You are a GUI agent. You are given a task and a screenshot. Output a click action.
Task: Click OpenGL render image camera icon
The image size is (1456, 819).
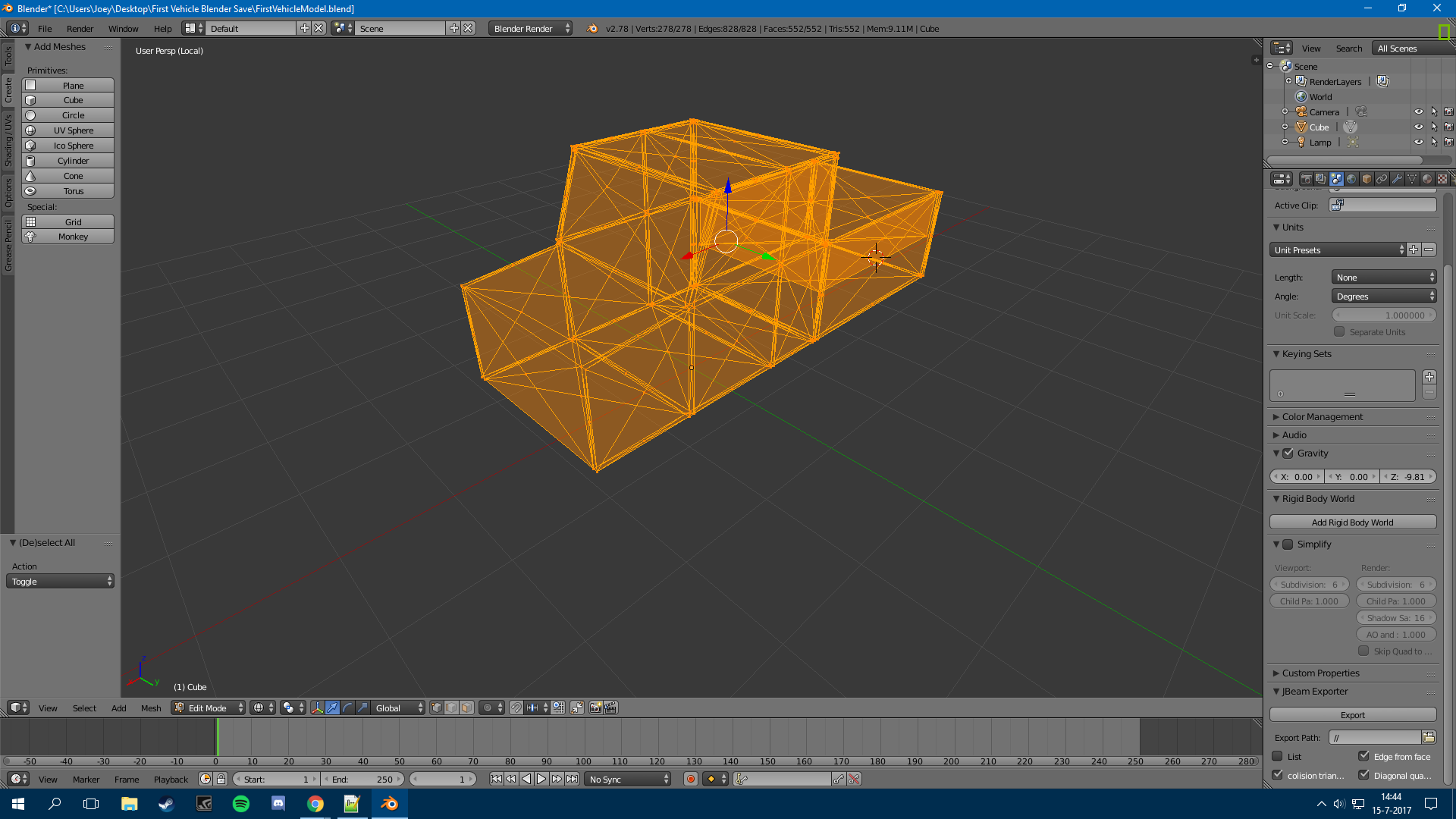596,708
